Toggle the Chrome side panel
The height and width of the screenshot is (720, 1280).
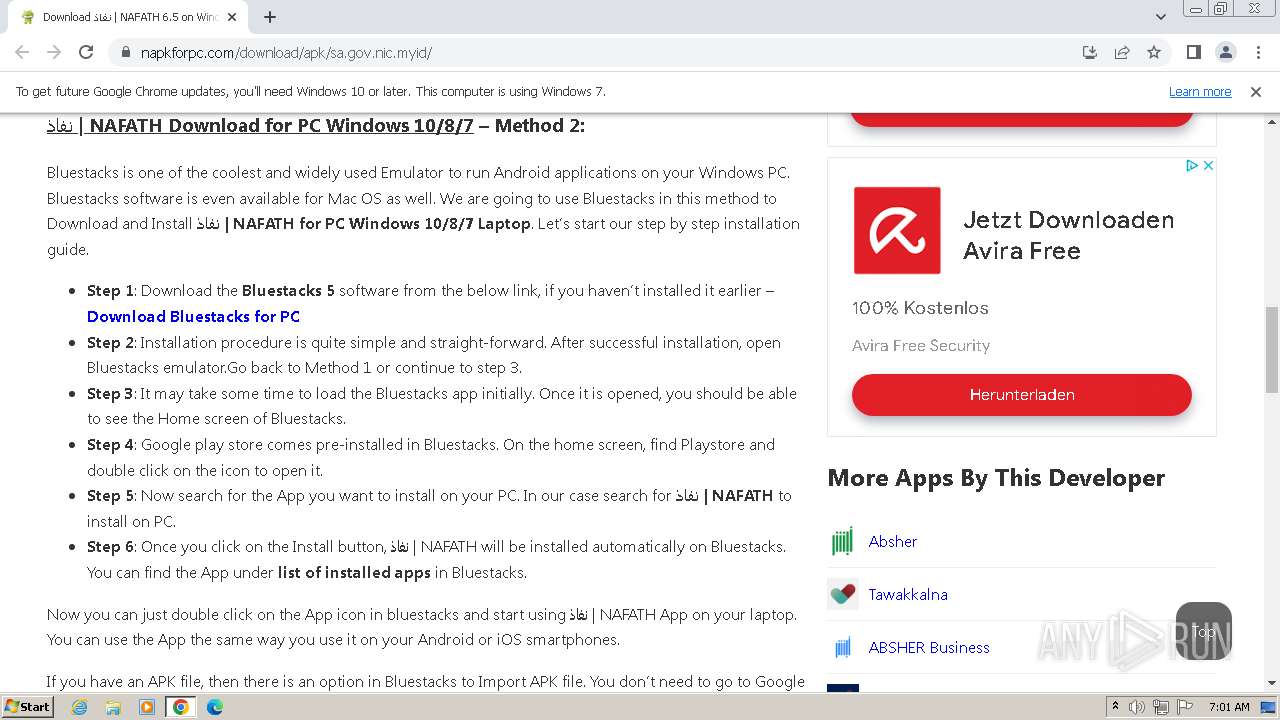[x=1193, y=52]
